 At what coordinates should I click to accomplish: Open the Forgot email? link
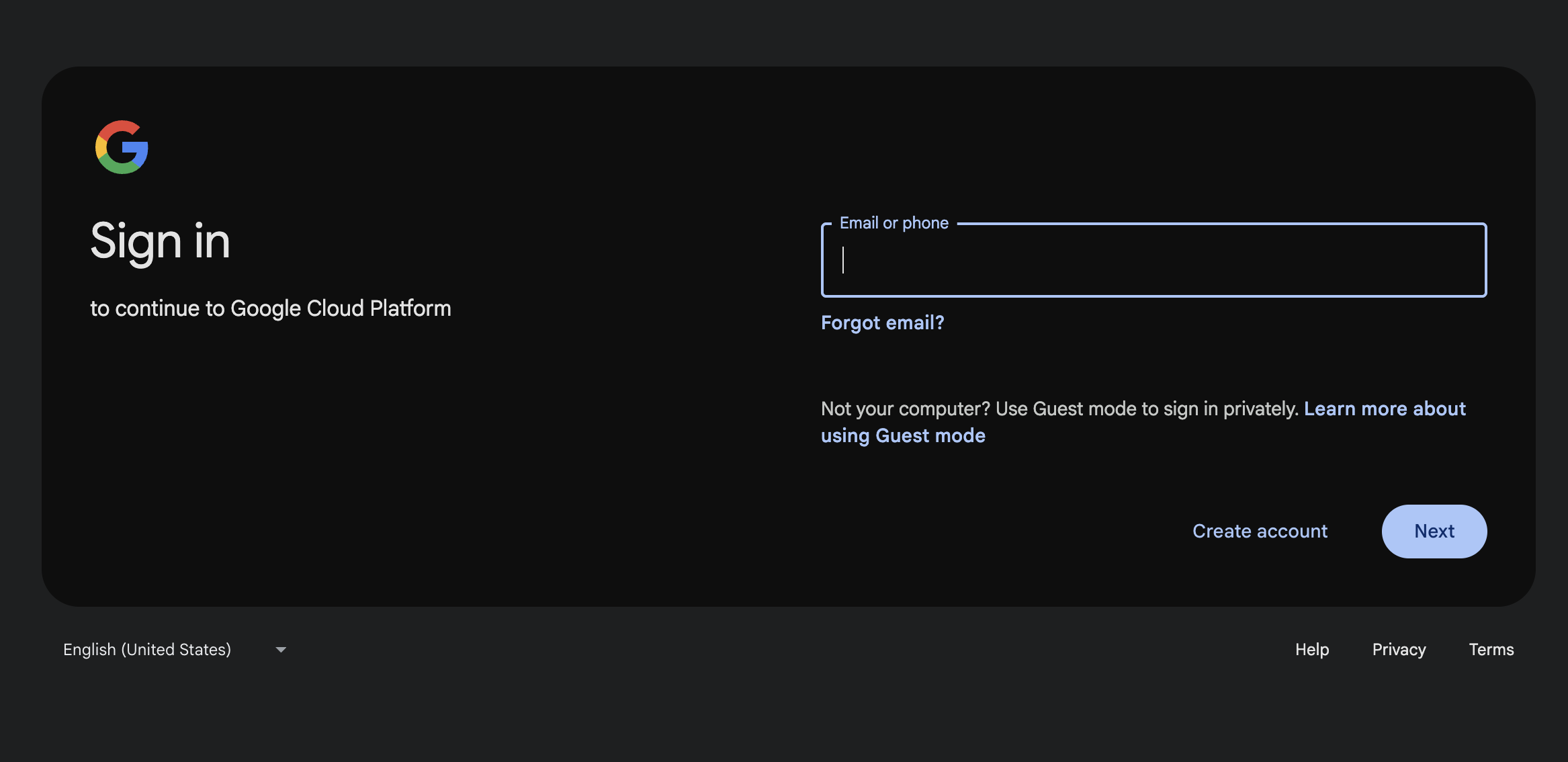point(882,323)
